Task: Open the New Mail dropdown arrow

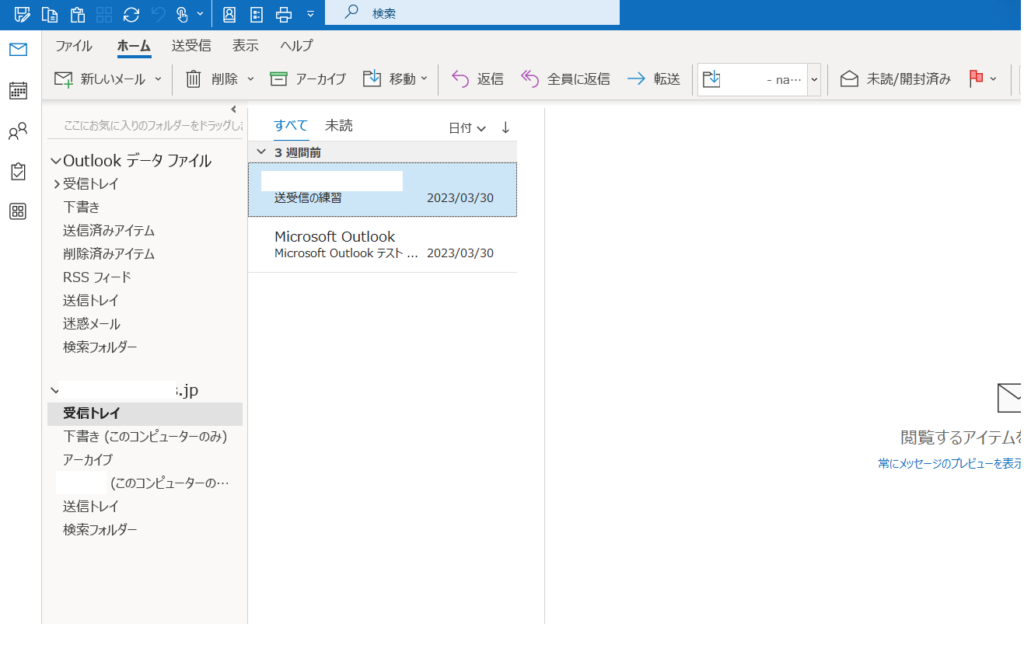Action: click(x=158, y=79)
